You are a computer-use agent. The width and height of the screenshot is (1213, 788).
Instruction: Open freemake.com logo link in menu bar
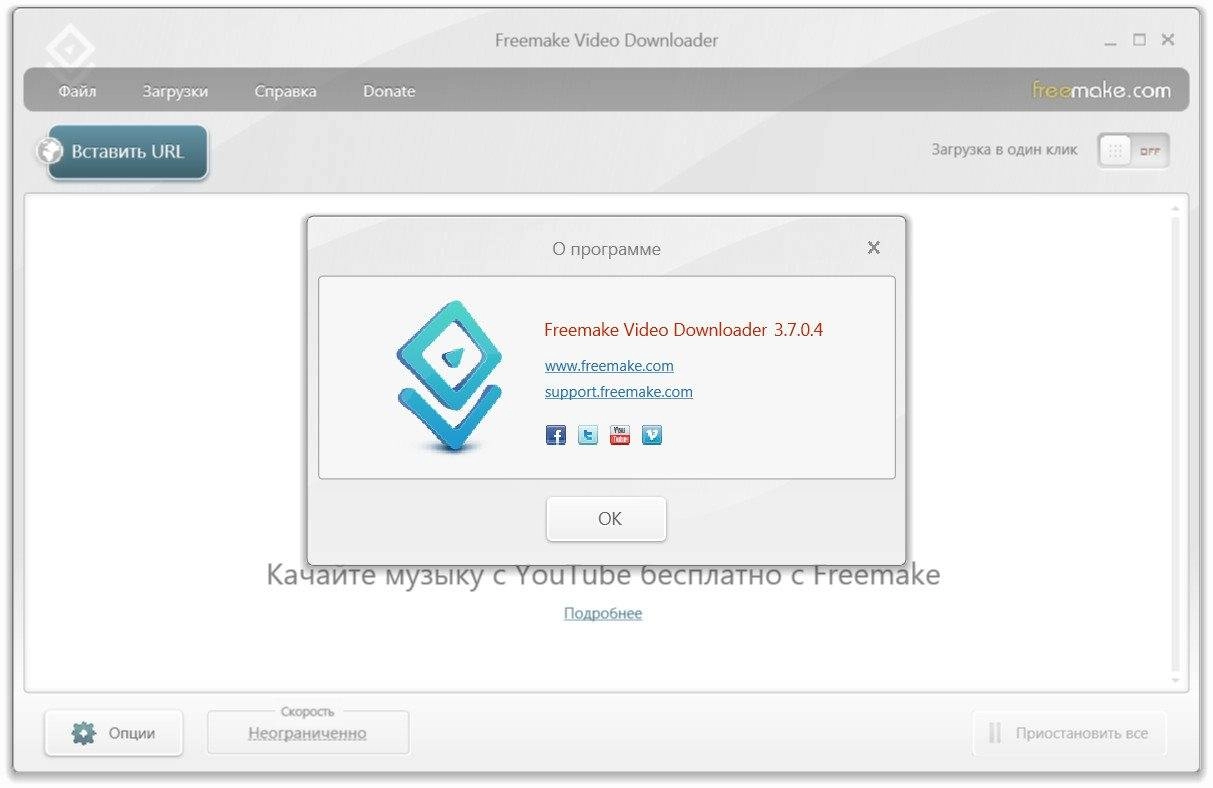tap(1101, 91)
